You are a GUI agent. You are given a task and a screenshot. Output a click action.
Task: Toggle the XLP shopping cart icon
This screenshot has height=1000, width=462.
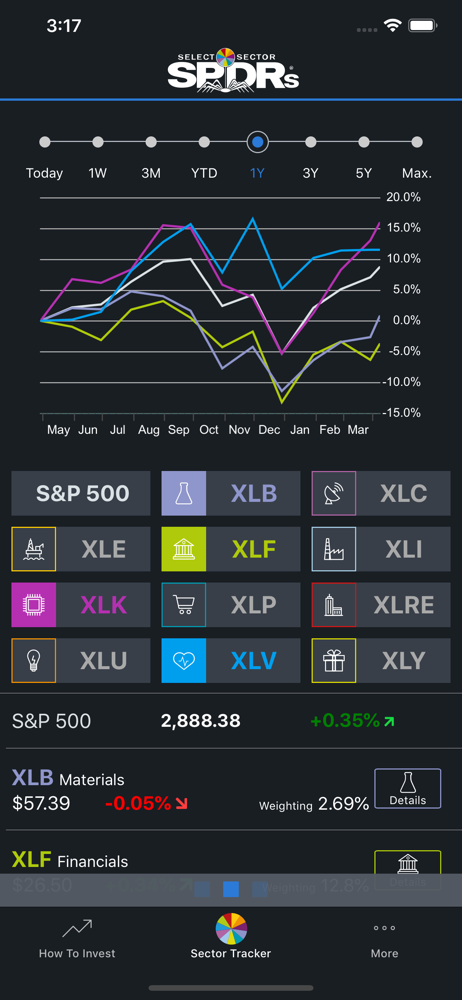click(184, 605)
